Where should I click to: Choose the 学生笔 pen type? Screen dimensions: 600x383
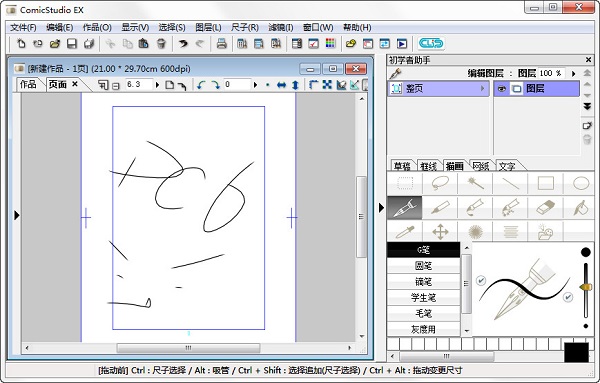pyautogui.click(x=423, y=297)
